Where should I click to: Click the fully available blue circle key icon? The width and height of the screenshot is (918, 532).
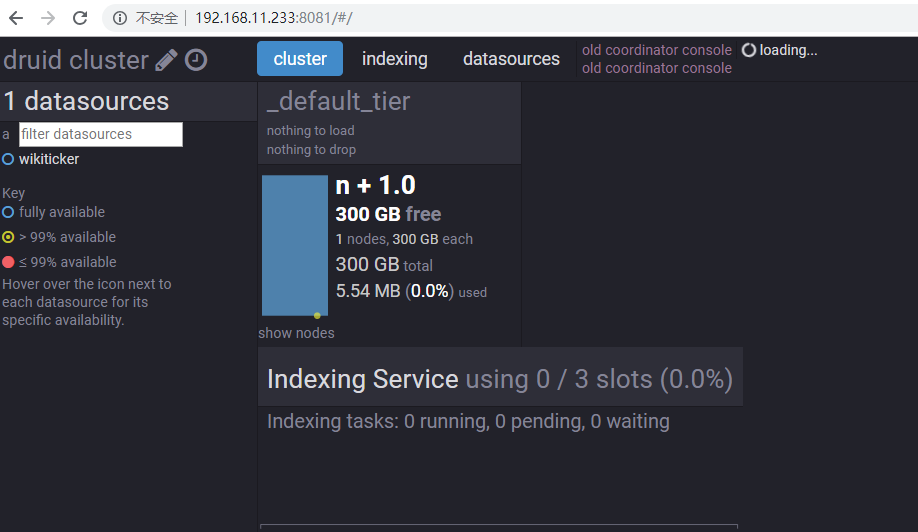click(8, 212)
